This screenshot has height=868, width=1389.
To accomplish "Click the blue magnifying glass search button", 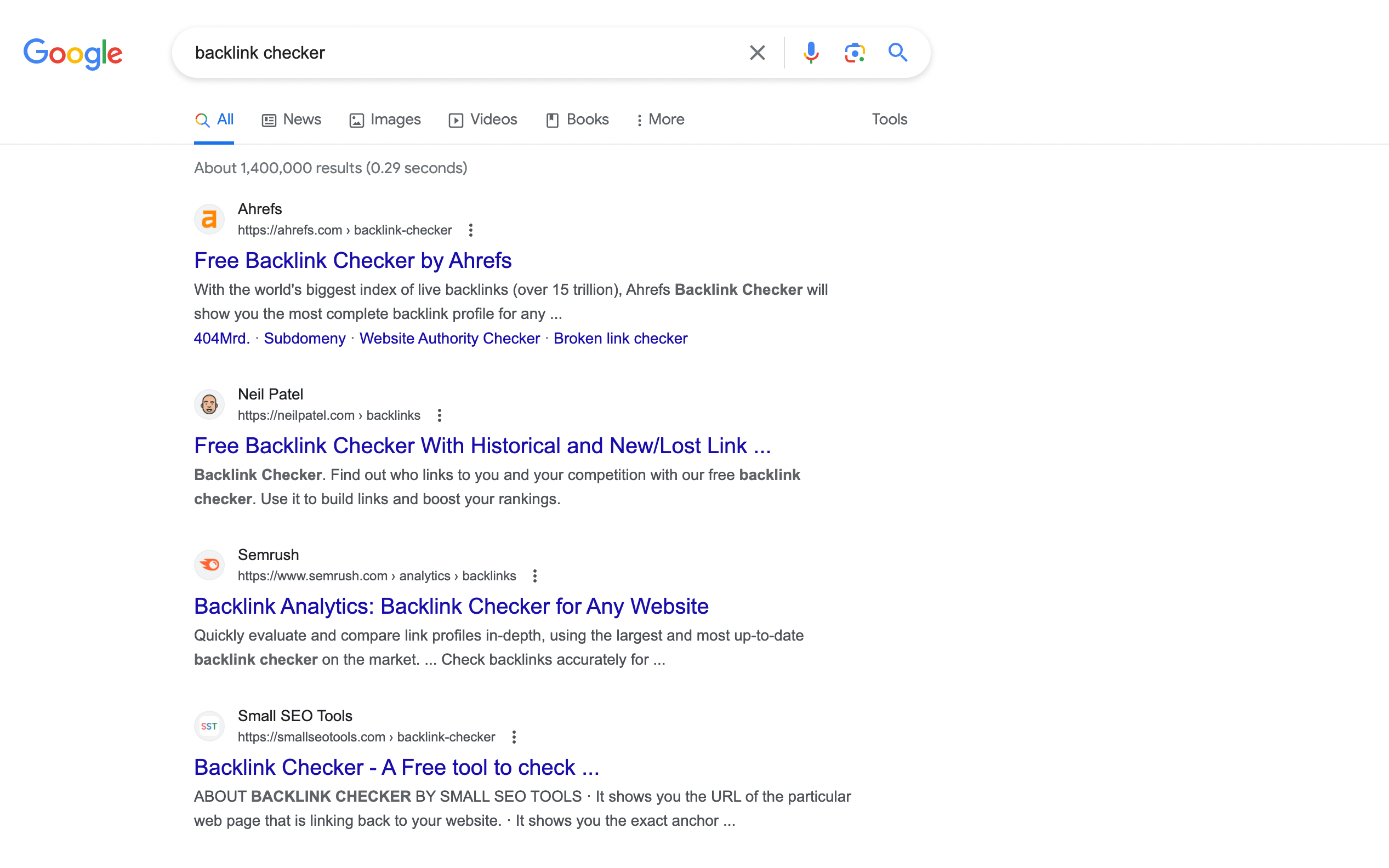I will pyautogui.click(x=897, y=53).
